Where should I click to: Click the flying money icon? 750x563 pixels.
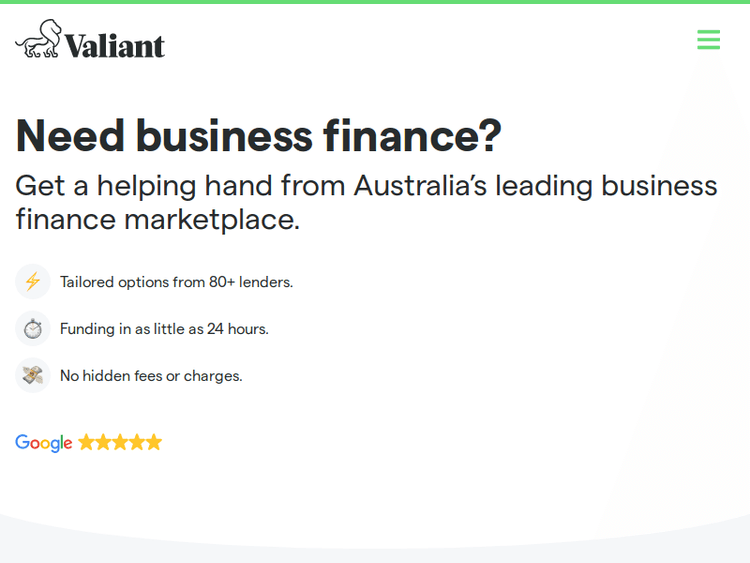coord(33,376)
